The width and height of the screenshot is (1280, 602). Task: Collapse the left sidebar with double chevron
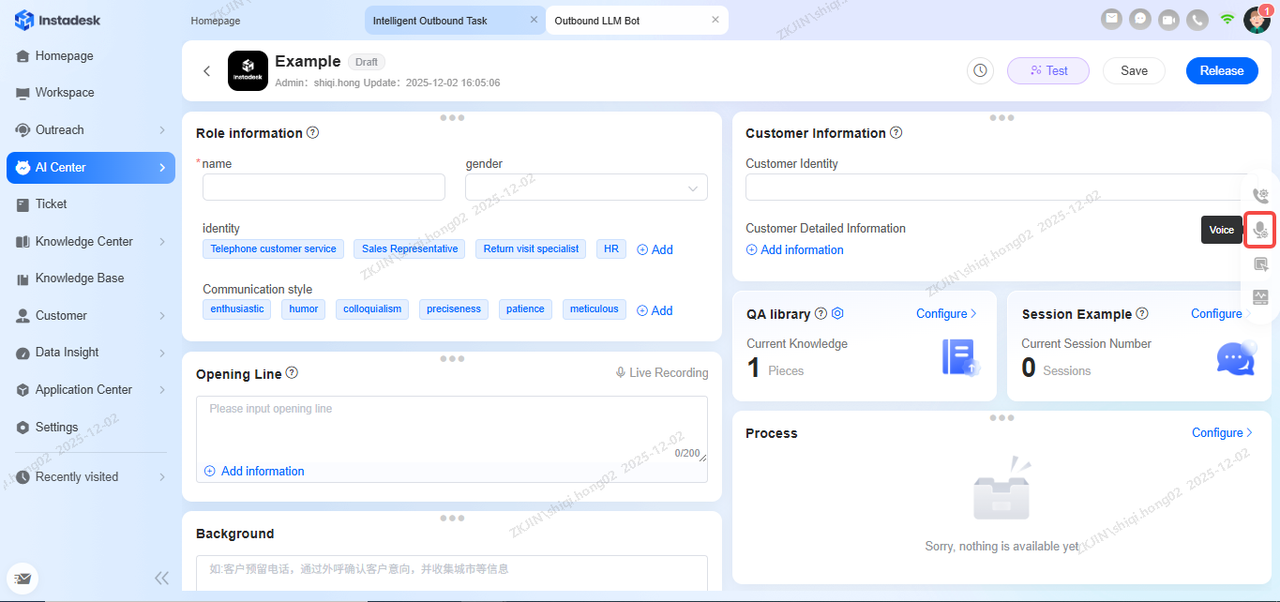pos(161,578)
